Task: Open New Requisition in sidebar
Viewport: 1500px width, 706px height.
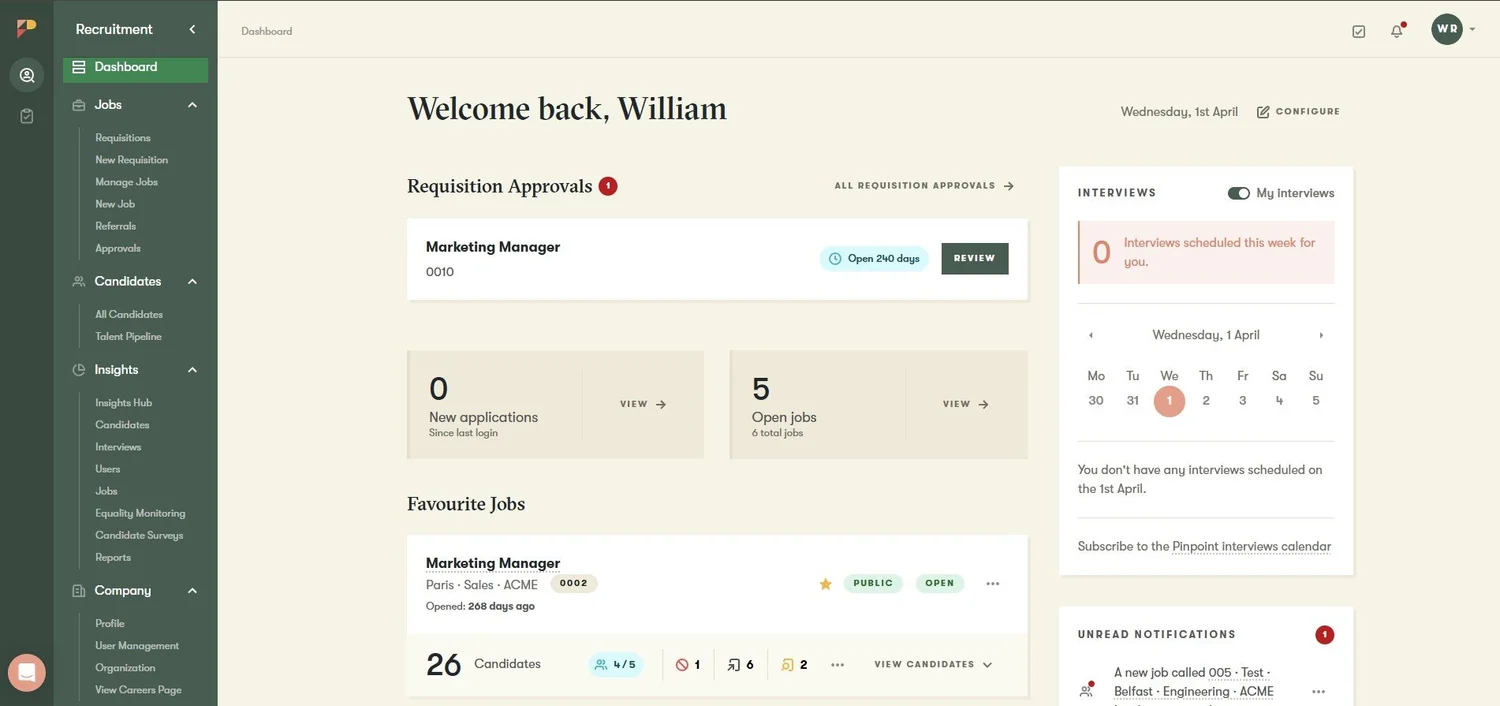Action: click(132, 160)
